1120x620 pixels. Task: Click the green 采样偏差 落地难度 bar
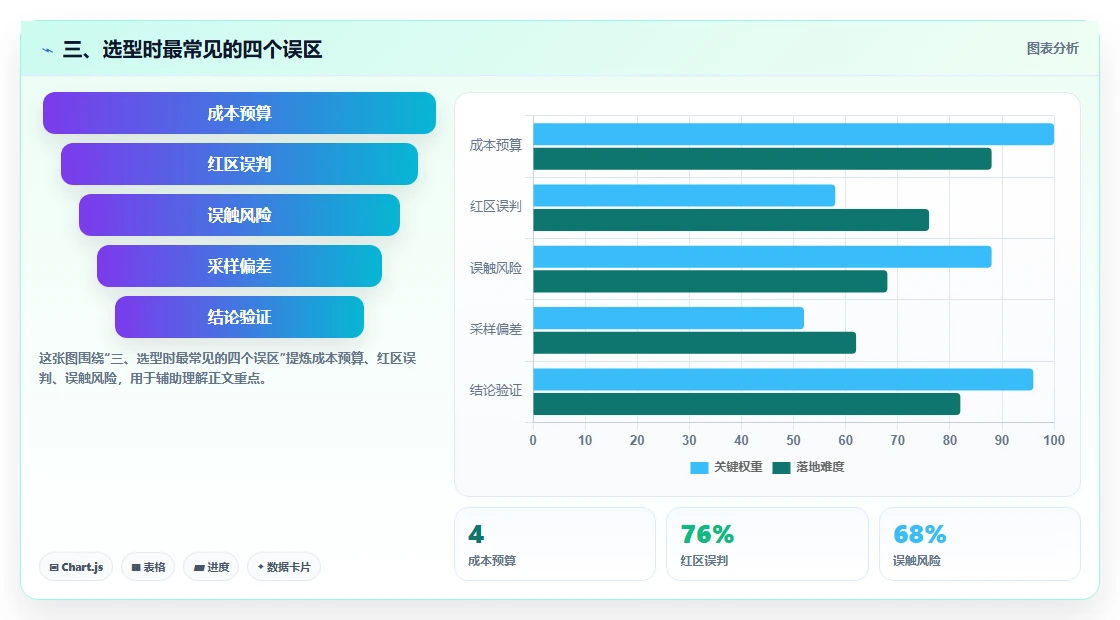[x=694, y=343]
